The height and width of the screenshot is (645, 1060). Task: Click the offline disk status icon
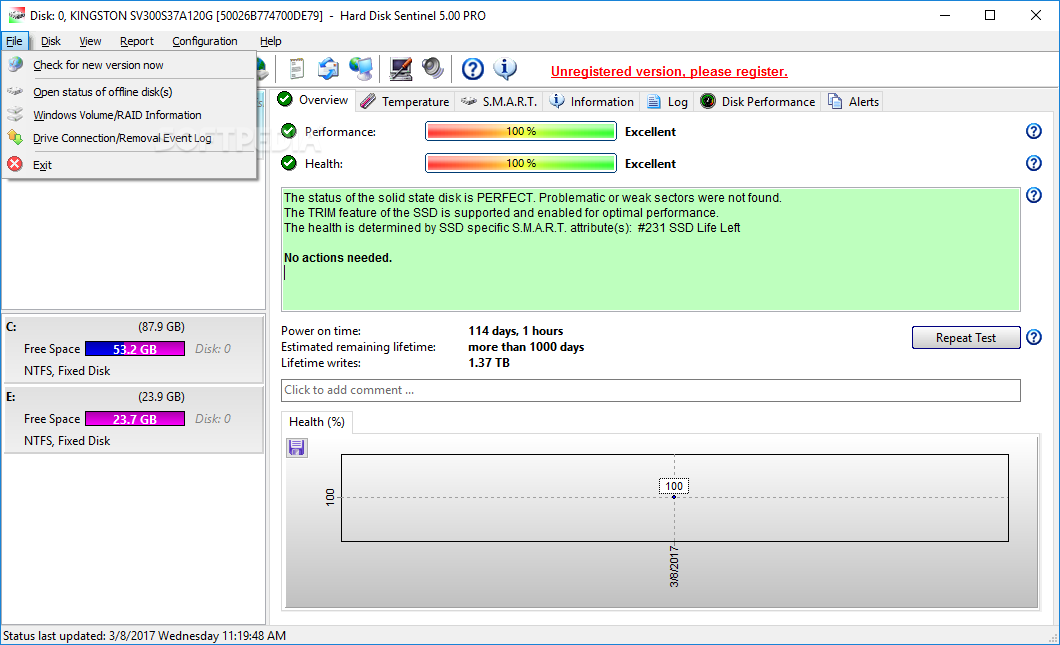tap(15, 91)
